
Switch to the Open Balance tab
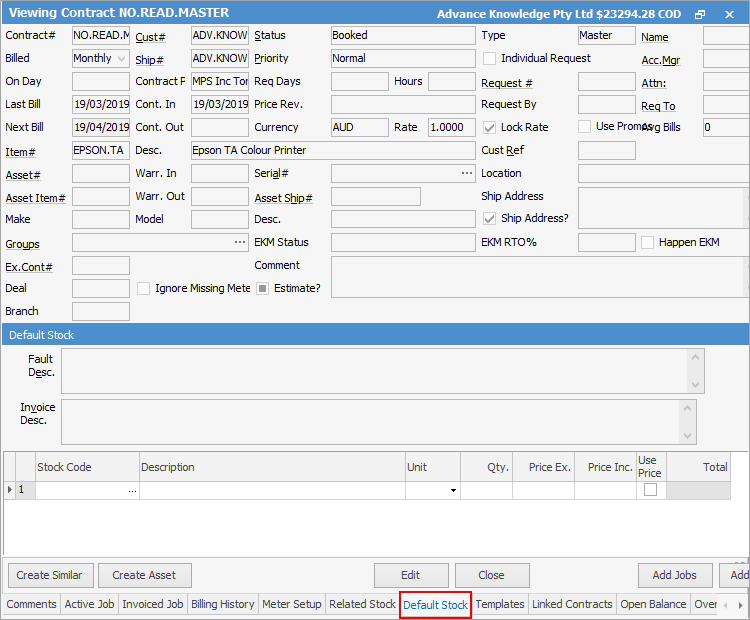tap(653, 604)
